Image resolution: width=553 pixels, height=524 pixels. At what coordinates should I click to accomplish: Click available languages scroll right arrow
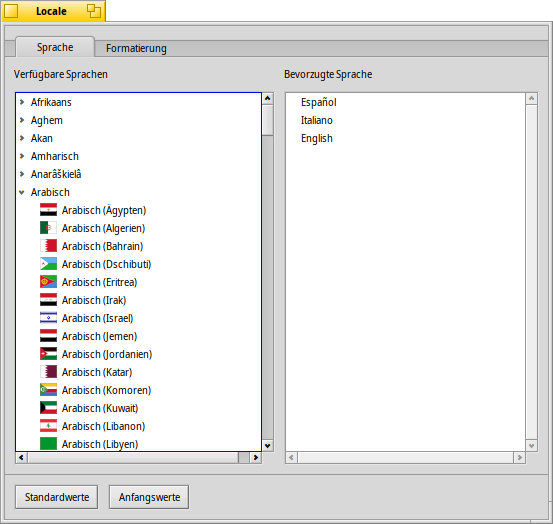pos(256,457)
